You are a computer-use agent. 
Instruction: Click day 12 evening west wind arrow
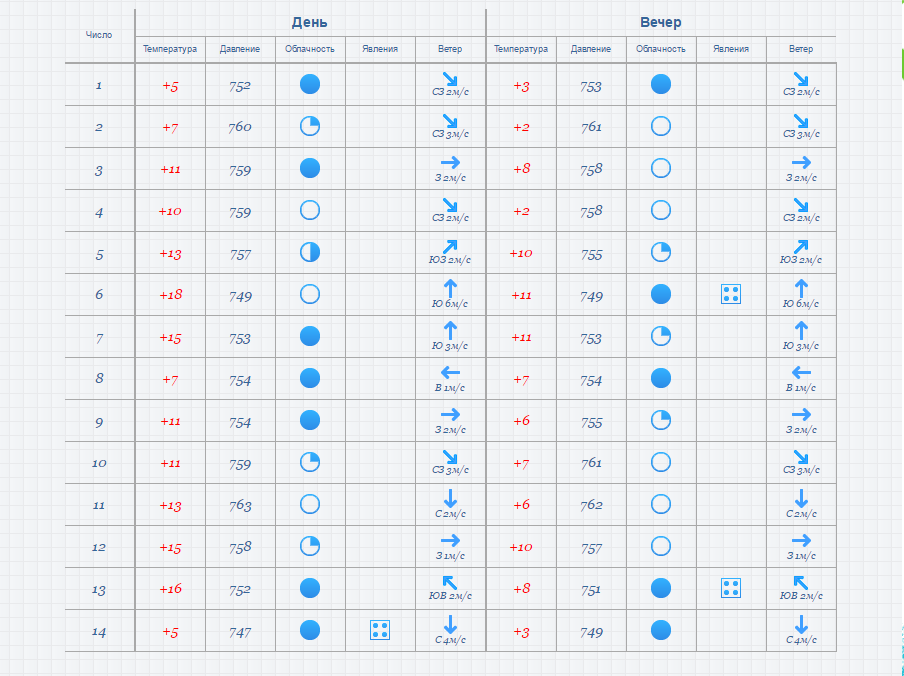click(x=801, y=541)
